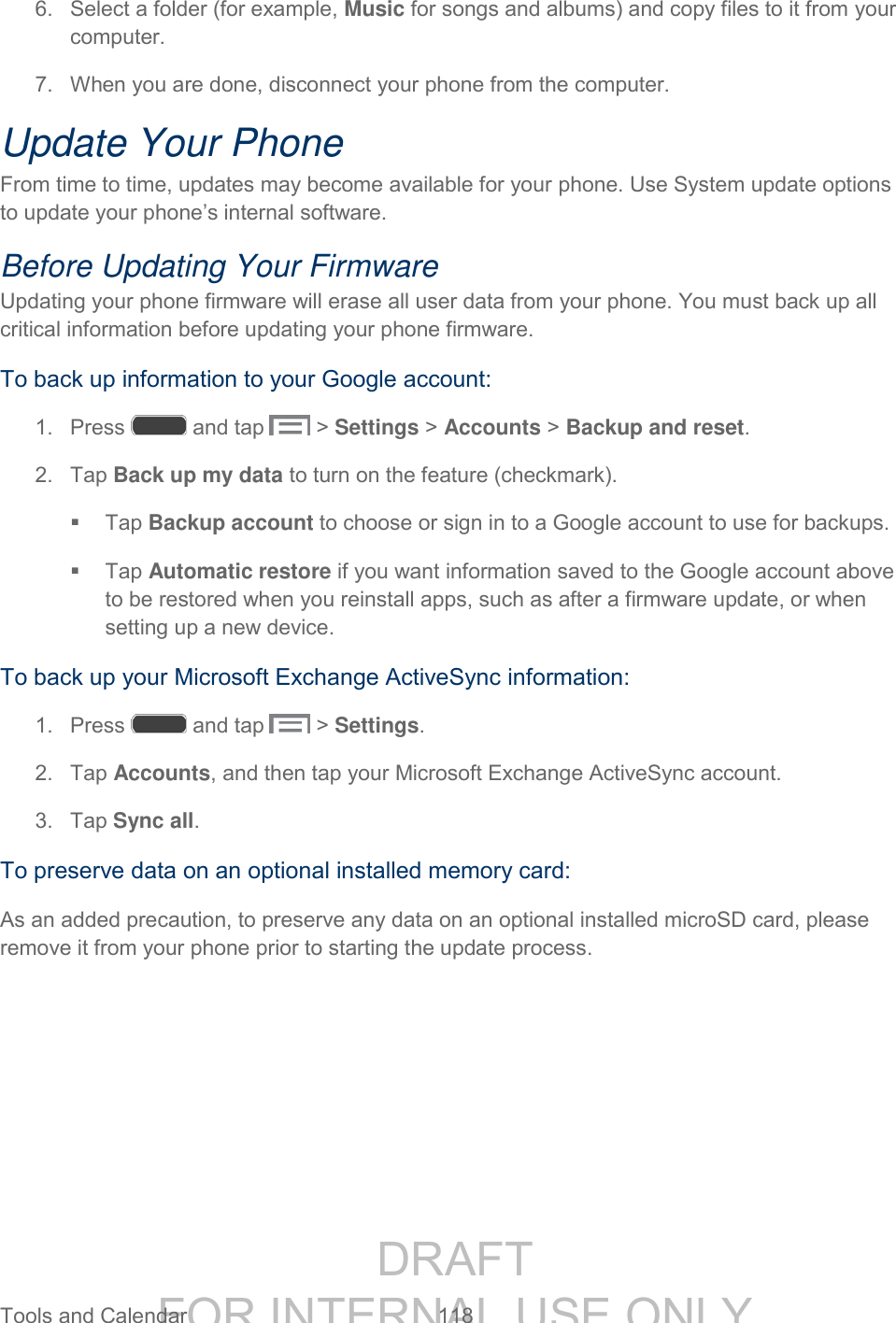Click the bold "Settings" text in the ActiveSync step
The height and width of the screenshot is (1323, 896).
click(377, 726)
